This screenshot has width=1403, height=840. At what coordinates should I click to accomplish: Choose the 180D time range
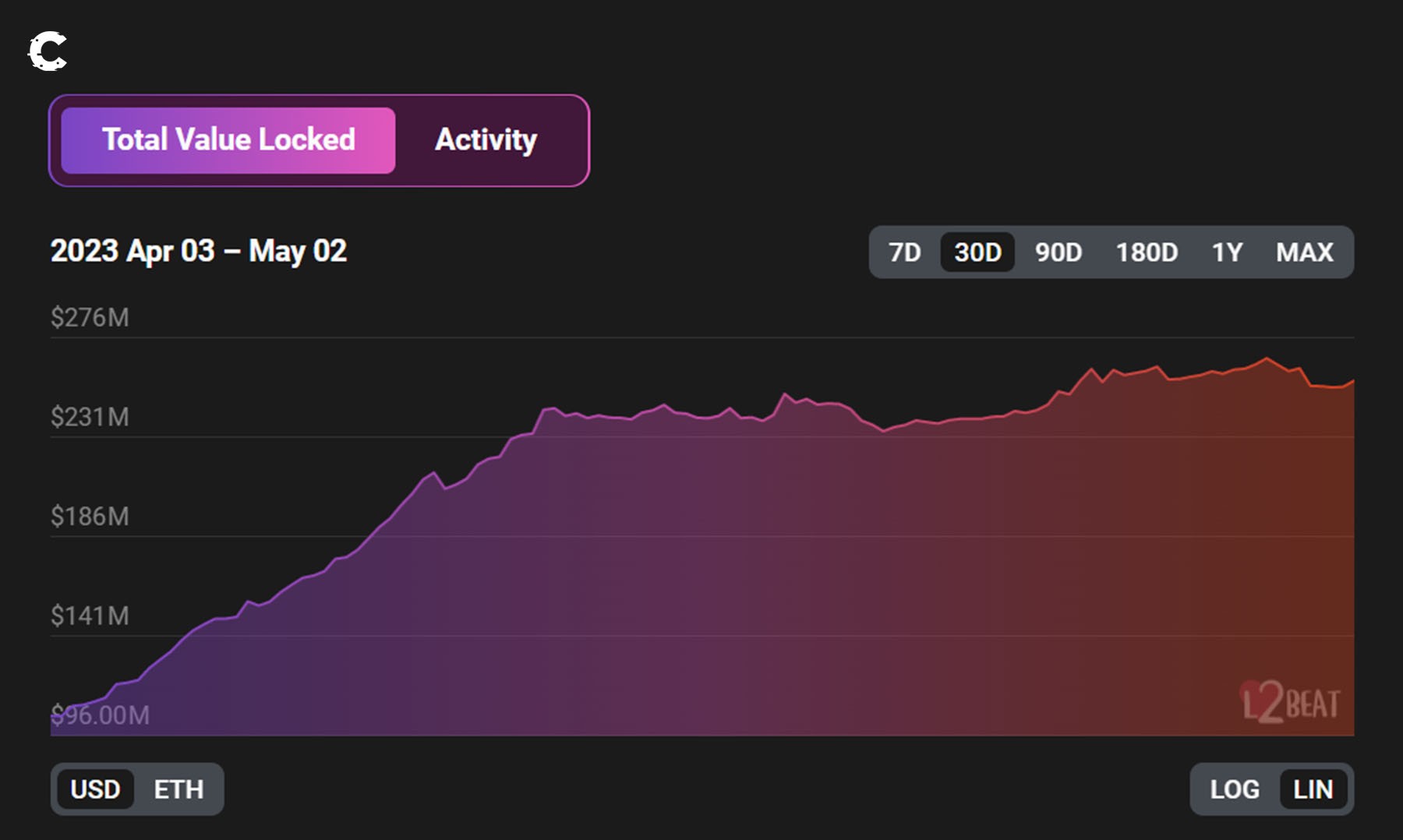1147,252
